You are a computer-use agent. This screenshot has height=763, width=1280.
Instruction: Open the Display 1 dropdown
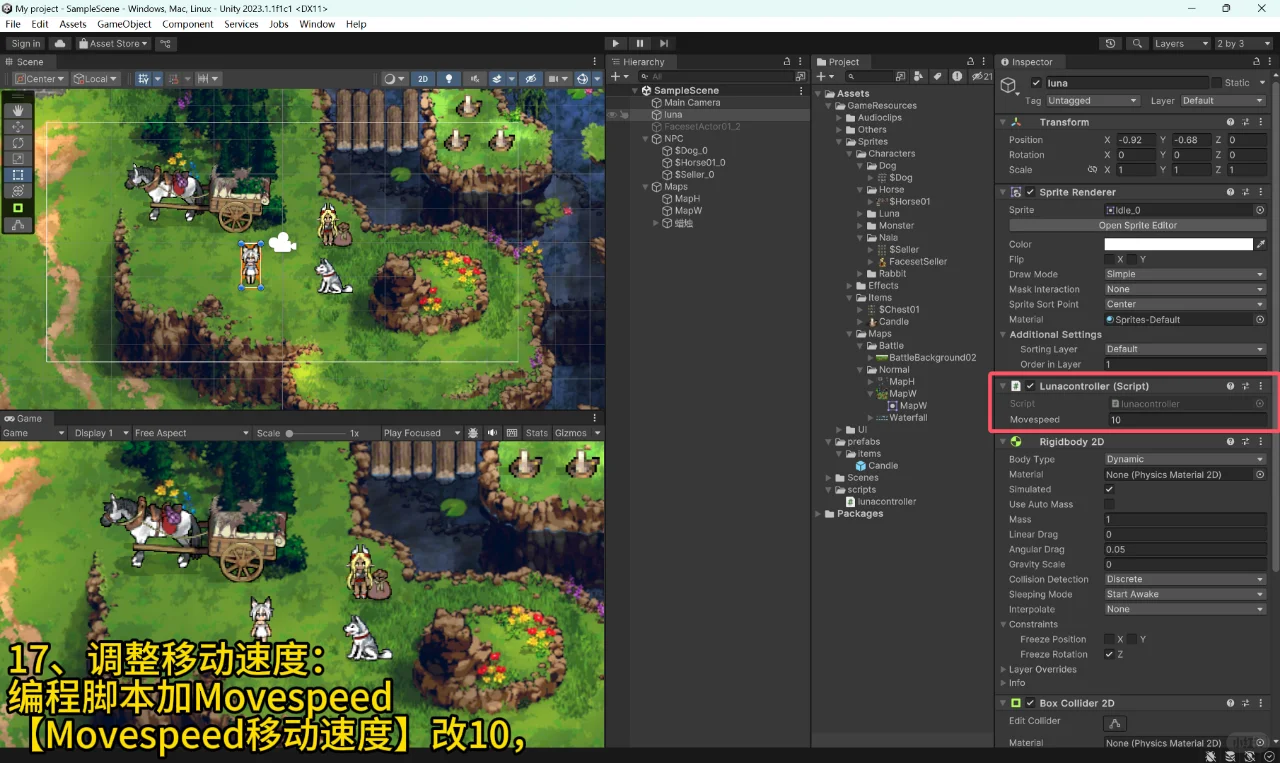101,433
